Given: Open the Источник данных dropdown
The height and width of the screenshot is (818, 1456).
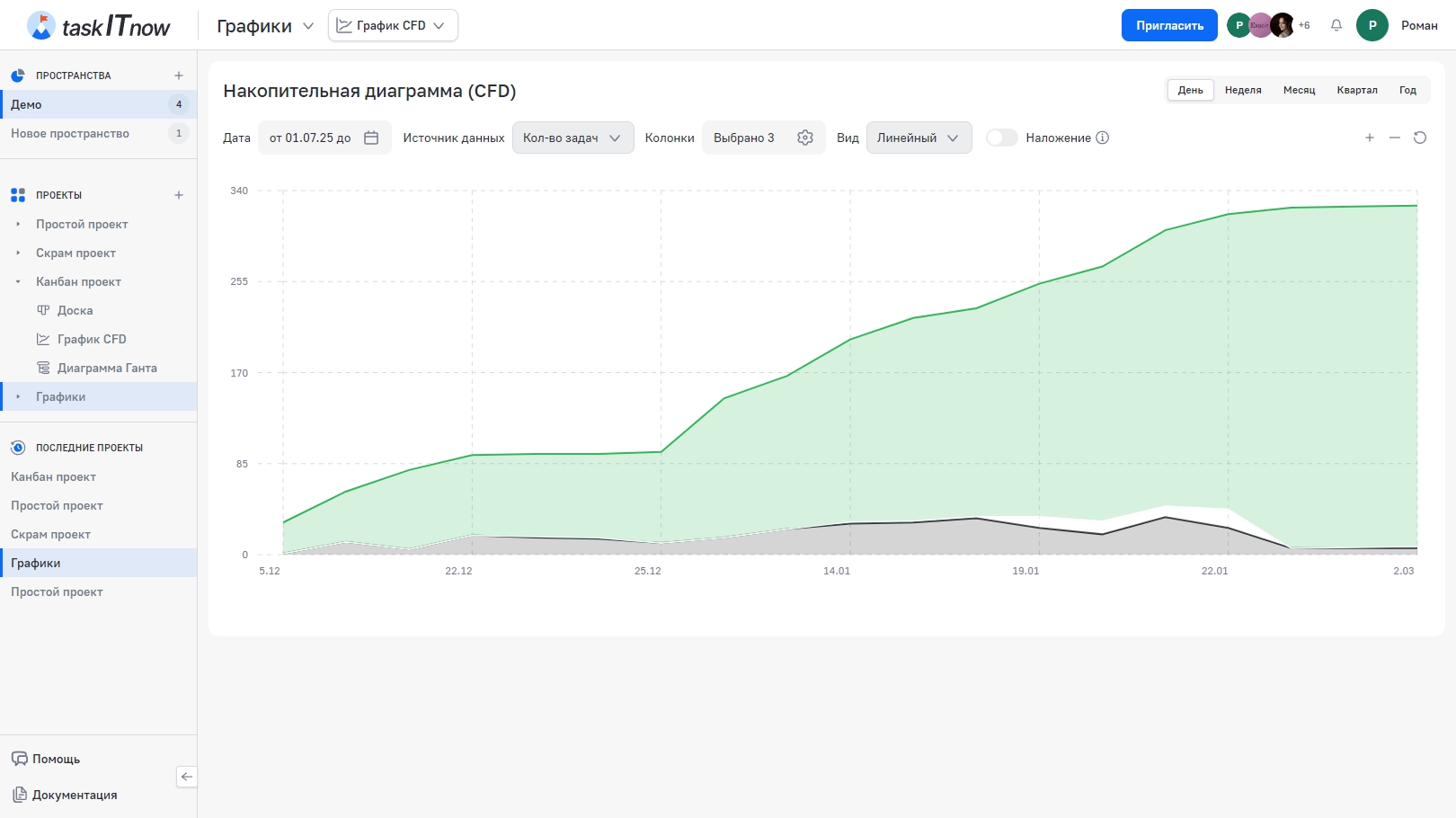Looking at the screenshot, I should pyautogui.click(x=573, y=138).
